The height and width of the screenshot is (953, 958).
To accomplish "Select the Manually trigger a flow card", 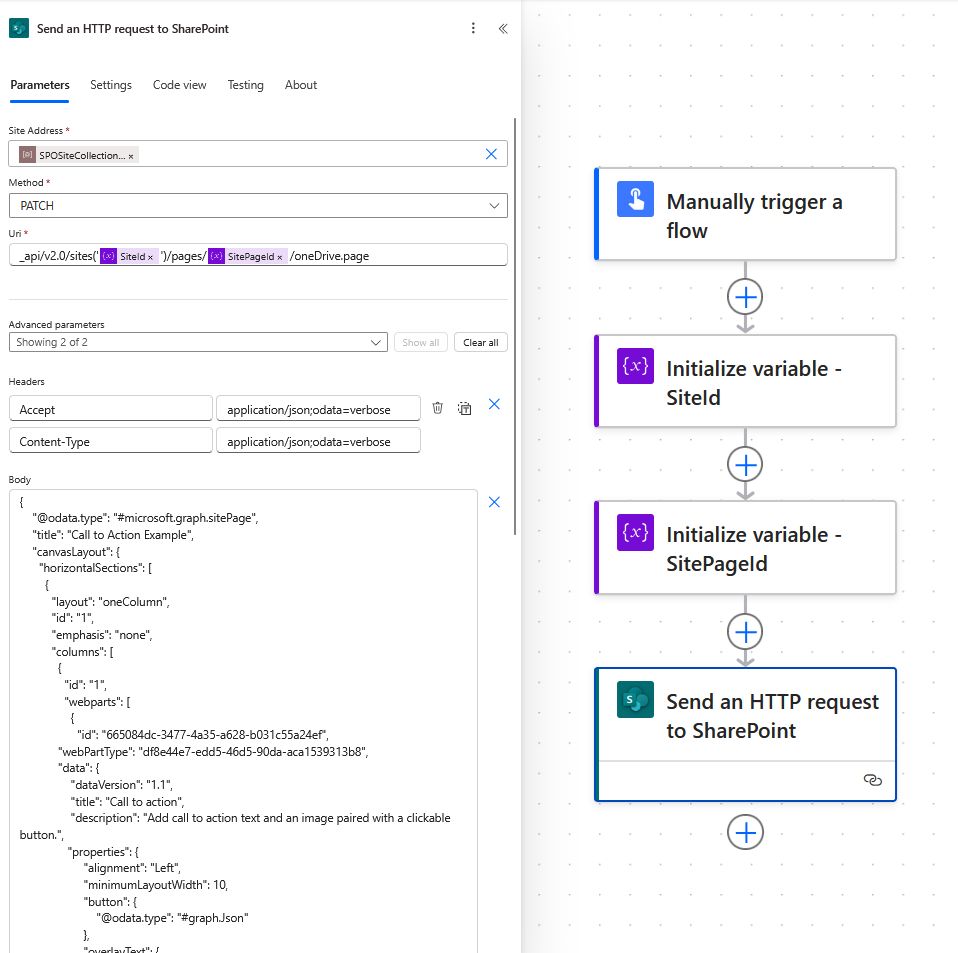I will 745,214.
